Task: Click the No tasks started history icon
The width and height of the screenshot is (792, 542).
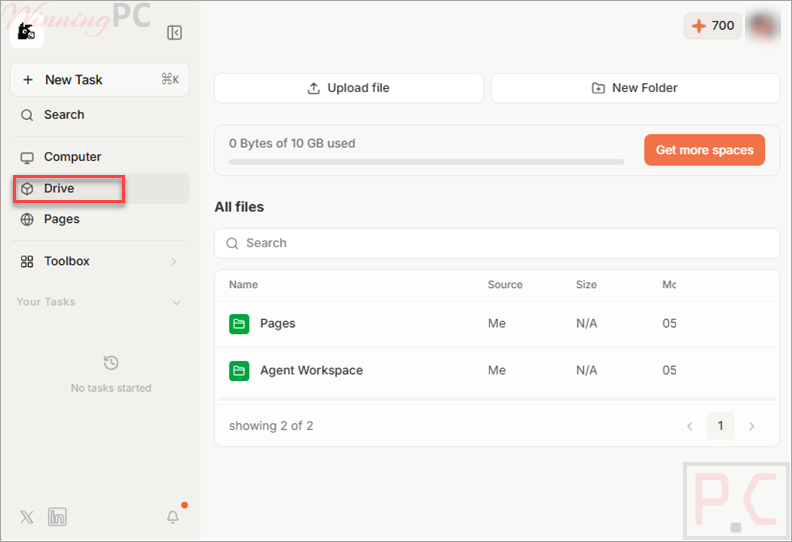Action: [x=111, y=363]
